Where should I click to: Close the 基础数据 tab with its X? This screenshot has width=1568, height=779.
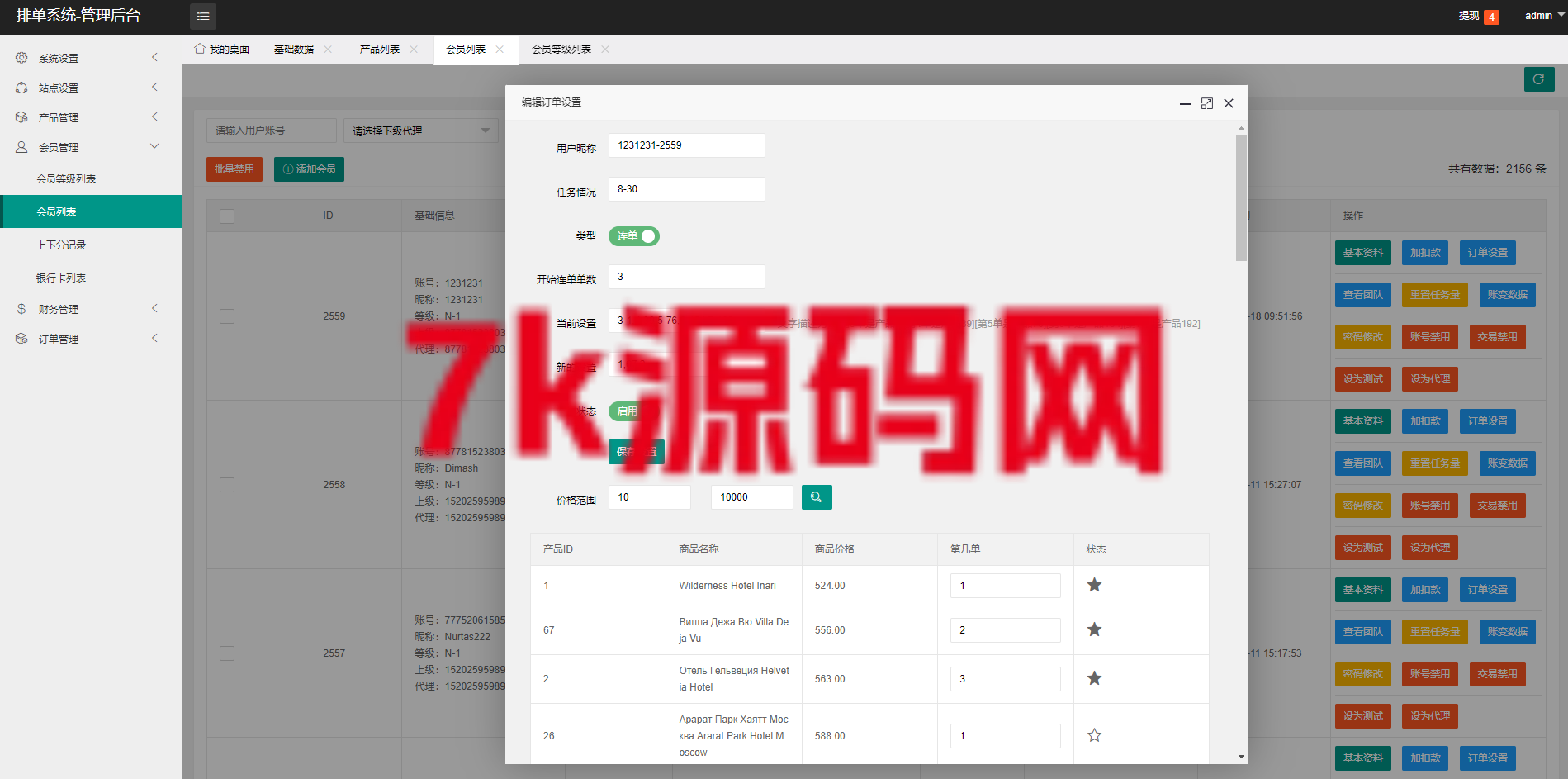328,50
